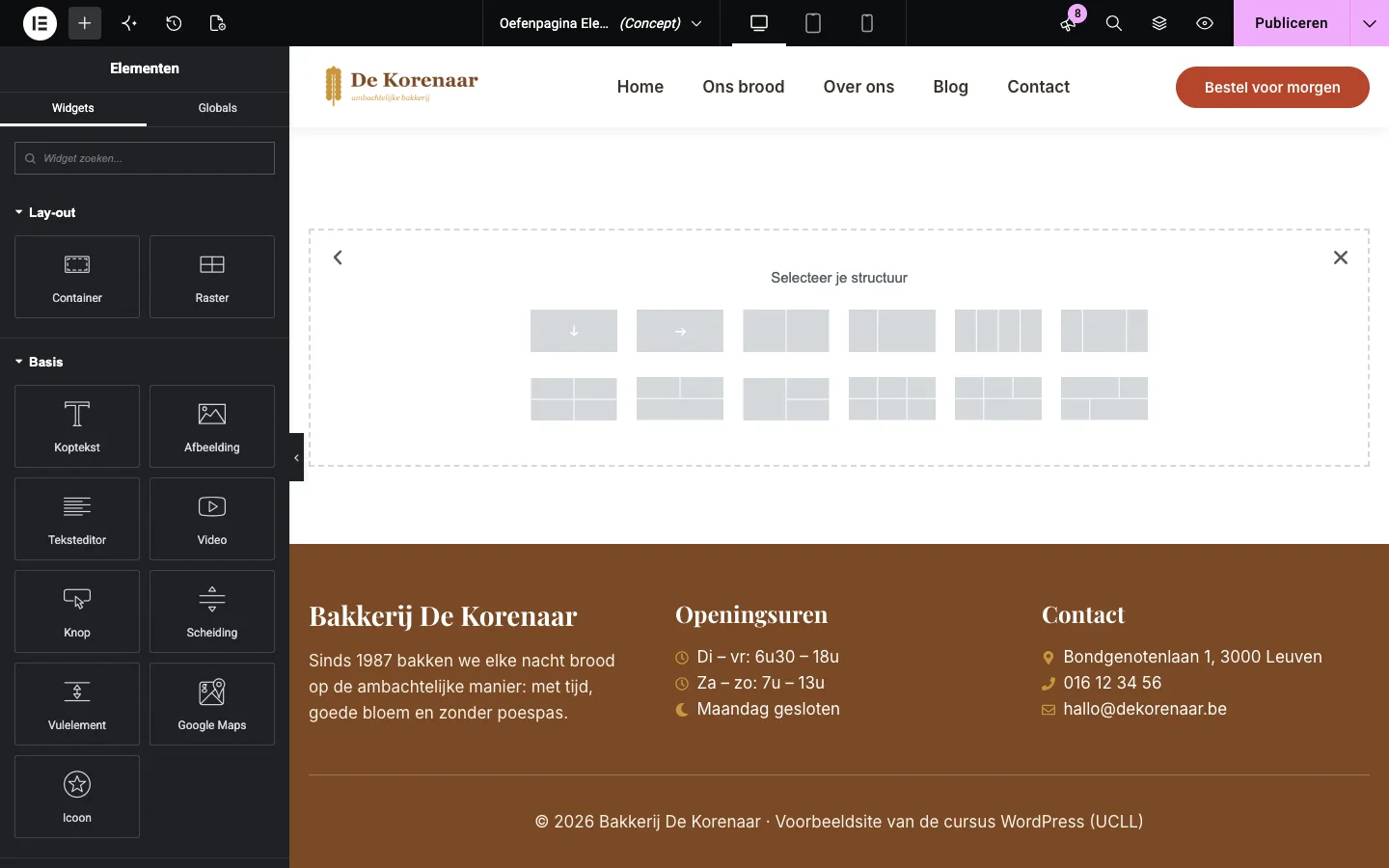Open revision history icon
Screen dimensions: 1389x868
point(174,23)
